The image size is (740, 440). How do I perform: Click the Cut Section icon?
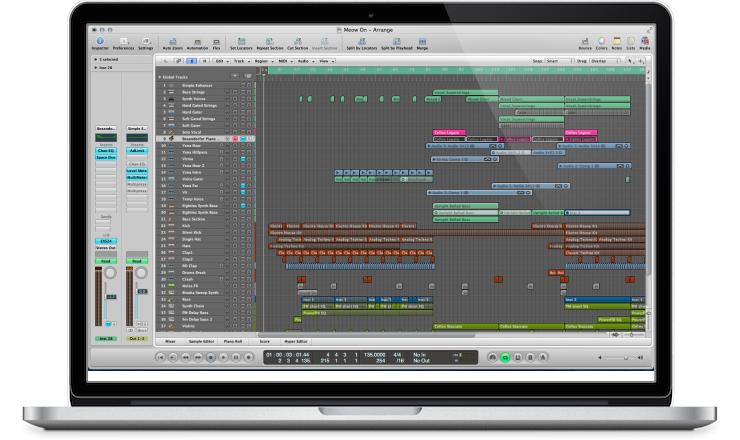pyautogui.click(x=297, y=44)
